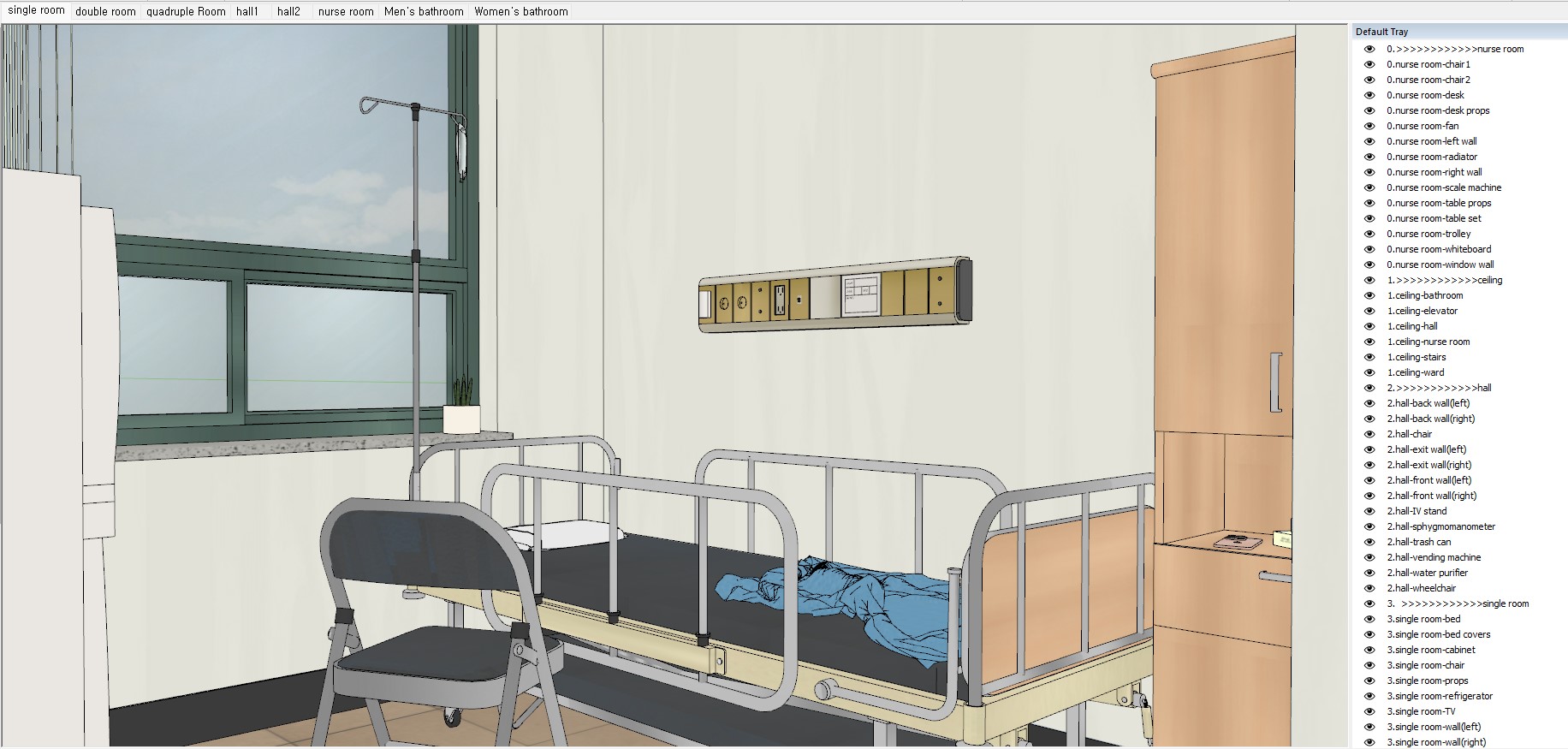
Task: Select the 3.single room-wall(left) tag name
Action: click(1434, 727)
